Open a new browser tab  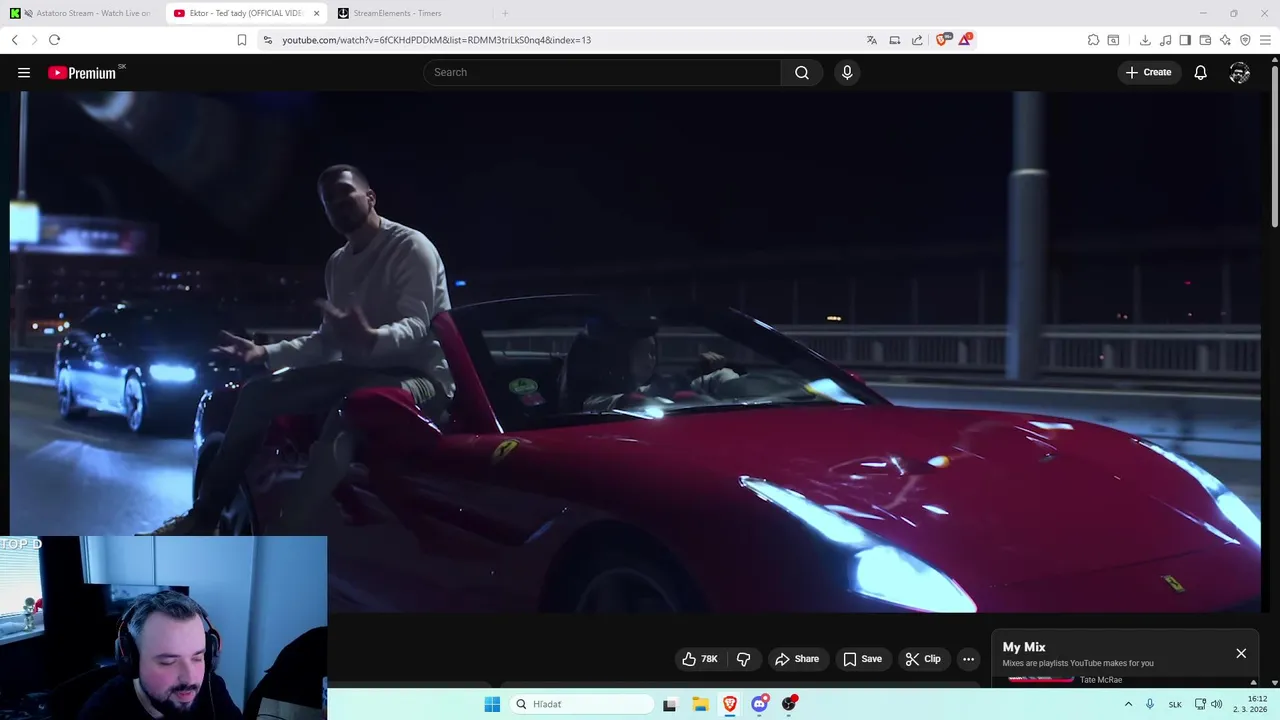(505, 13)
